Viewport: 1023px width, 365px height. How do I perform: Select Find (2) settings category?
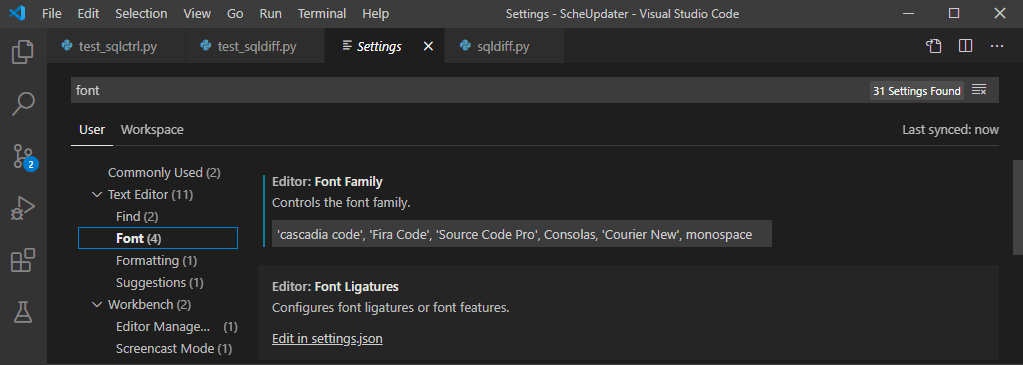click(x=137, y=216)
